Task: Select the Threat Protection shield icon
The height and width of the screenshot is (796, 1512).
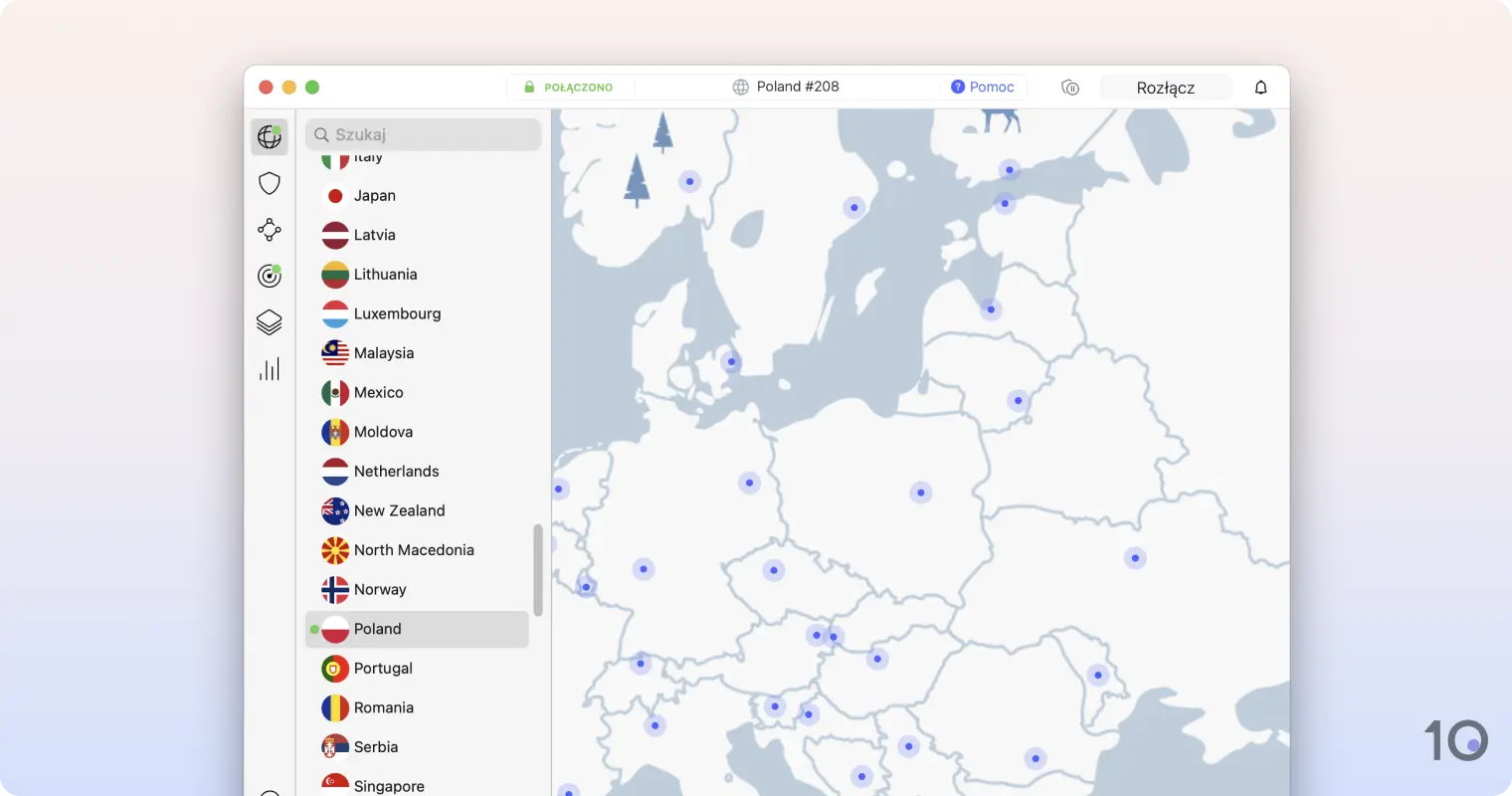Action: 270,183
